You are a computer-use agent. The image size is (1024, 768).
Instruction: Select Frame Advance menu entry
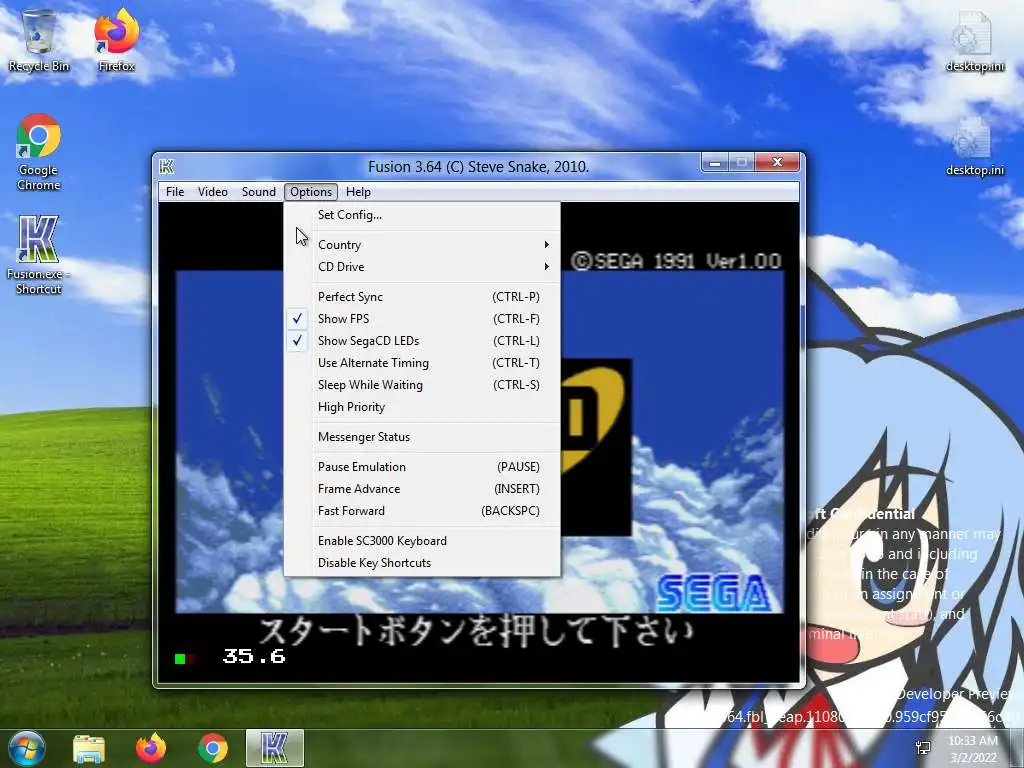pyautogui.click(x=422, y=489)
